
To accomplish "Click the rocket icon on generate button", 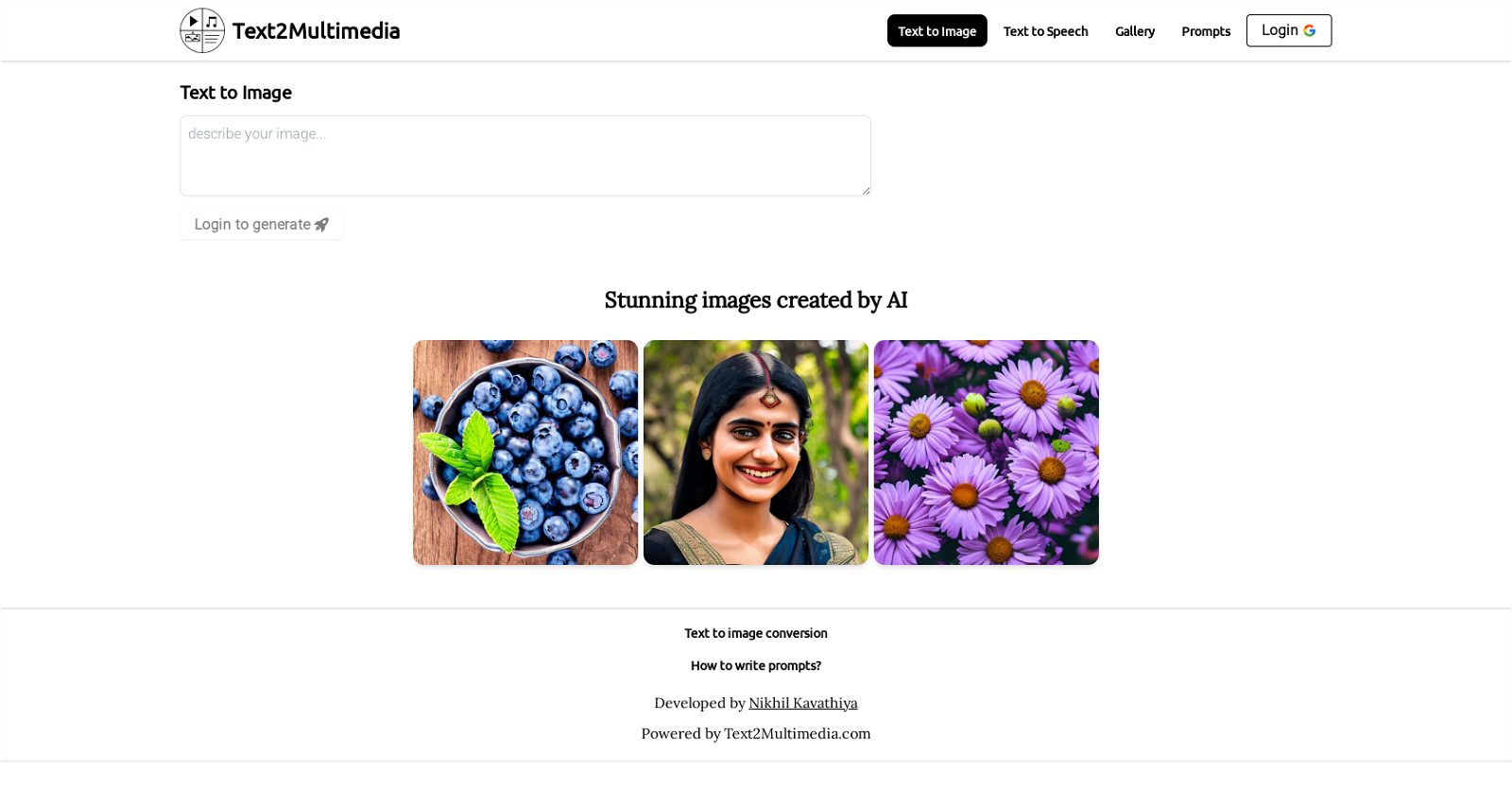I will pyautogui.click(x=321, y=225).
